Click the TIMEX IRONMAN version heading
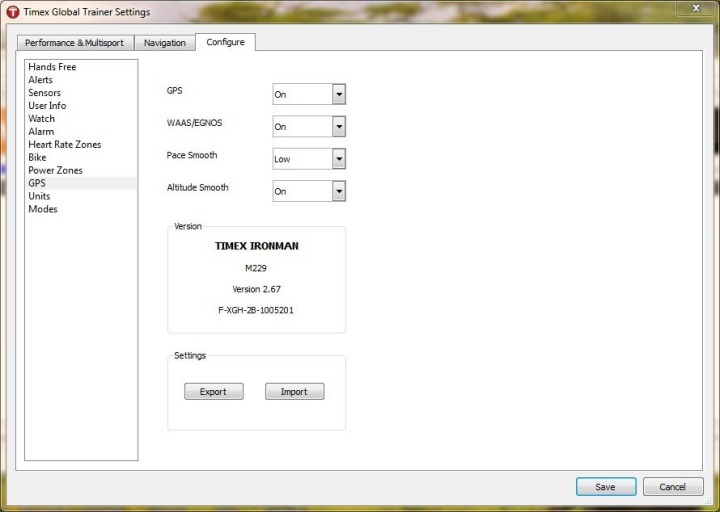Image resolution: width=720 pixels, height=512 pixels. [257, 246]
